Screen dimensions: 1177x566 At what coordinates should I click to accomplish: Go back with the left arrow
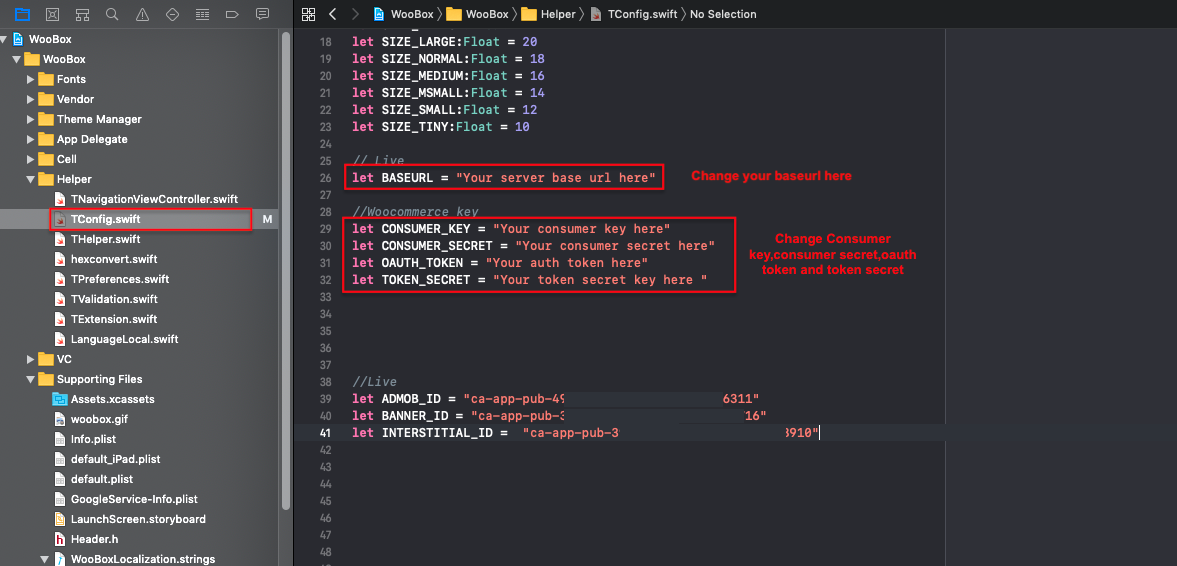[x=333, y=14]
